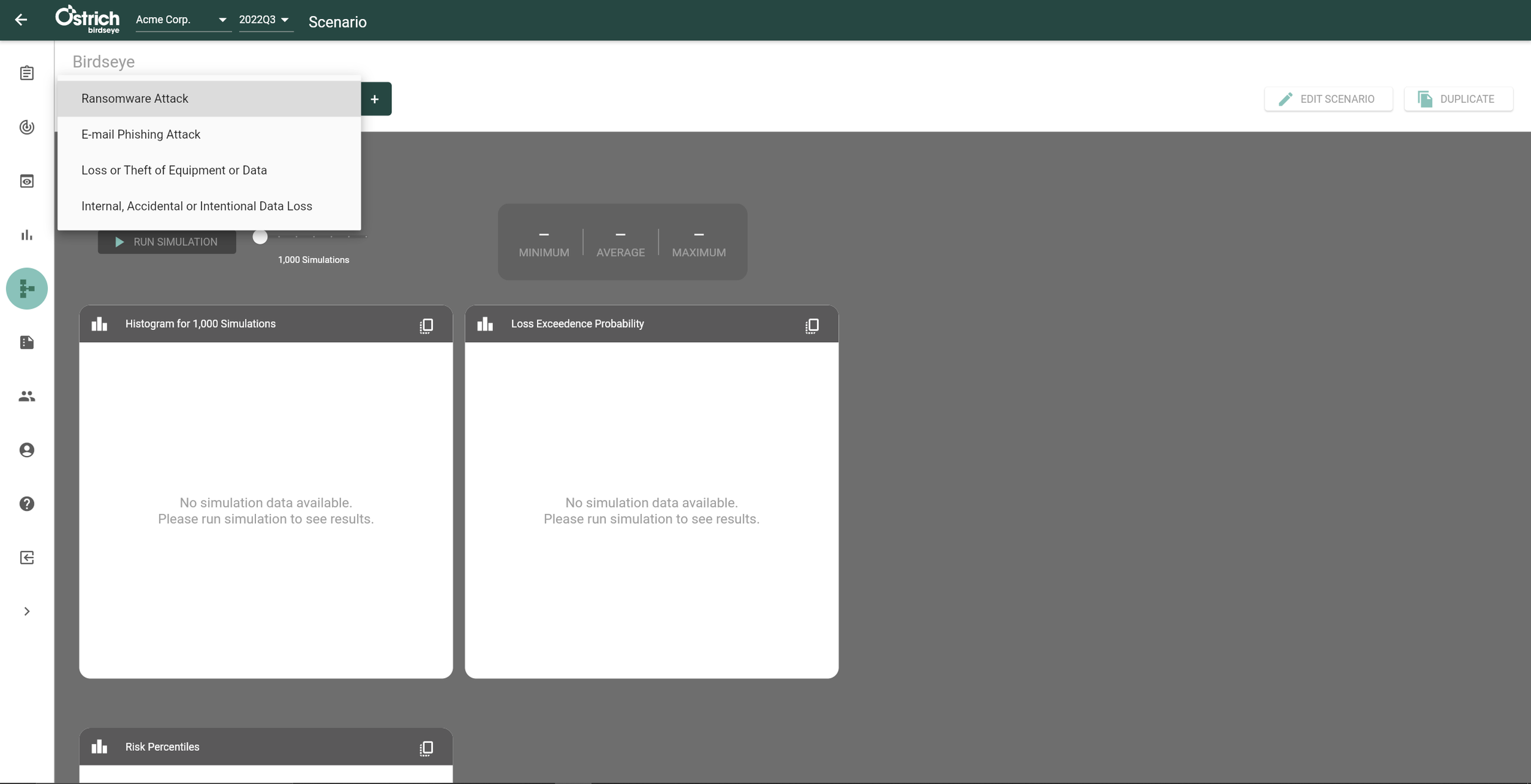The image size is (1531, 784).
Task: Open the eye preview sidebar icon
Action: coord(26,181)
